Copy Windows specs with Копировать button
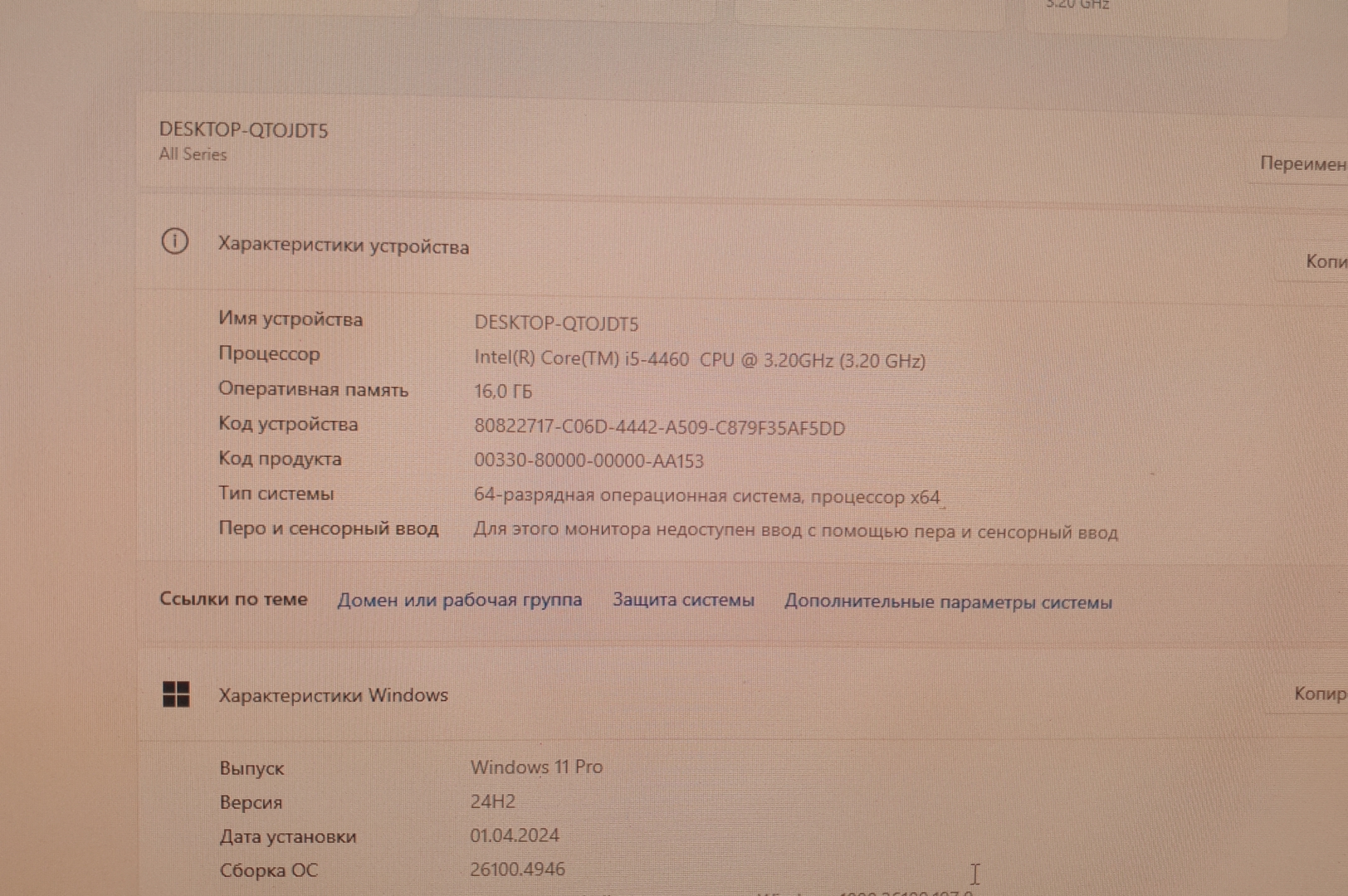1348x896 pixels. coord(1318,694)
